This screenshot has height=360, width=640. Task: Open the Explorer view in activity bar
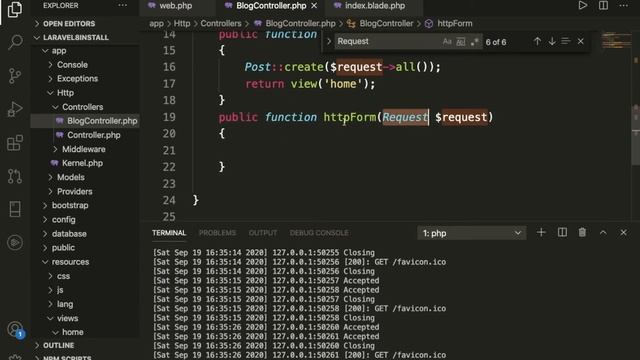(15, 9)
